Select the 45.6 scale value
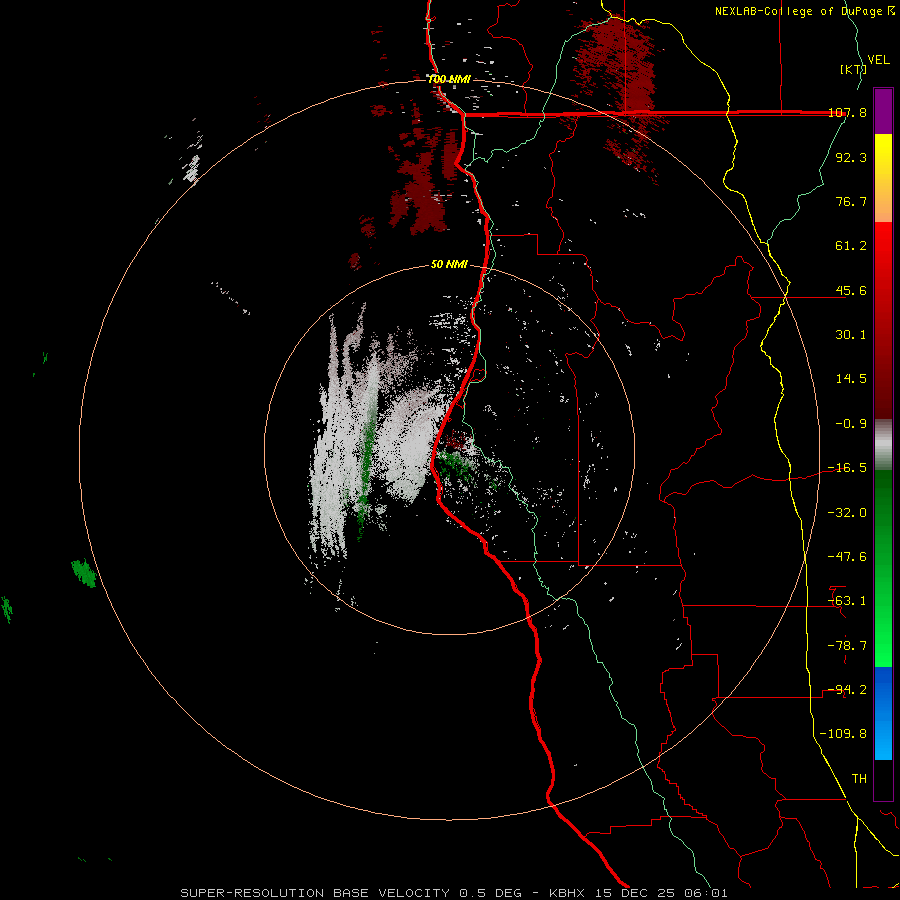The width and height of the screenshot is (900, 900). pos(851,290)
